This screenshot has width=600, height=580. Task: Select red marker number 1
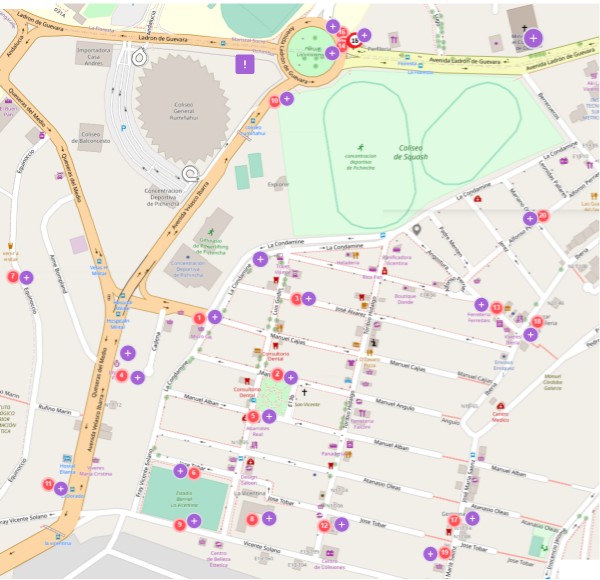point(200,318)
